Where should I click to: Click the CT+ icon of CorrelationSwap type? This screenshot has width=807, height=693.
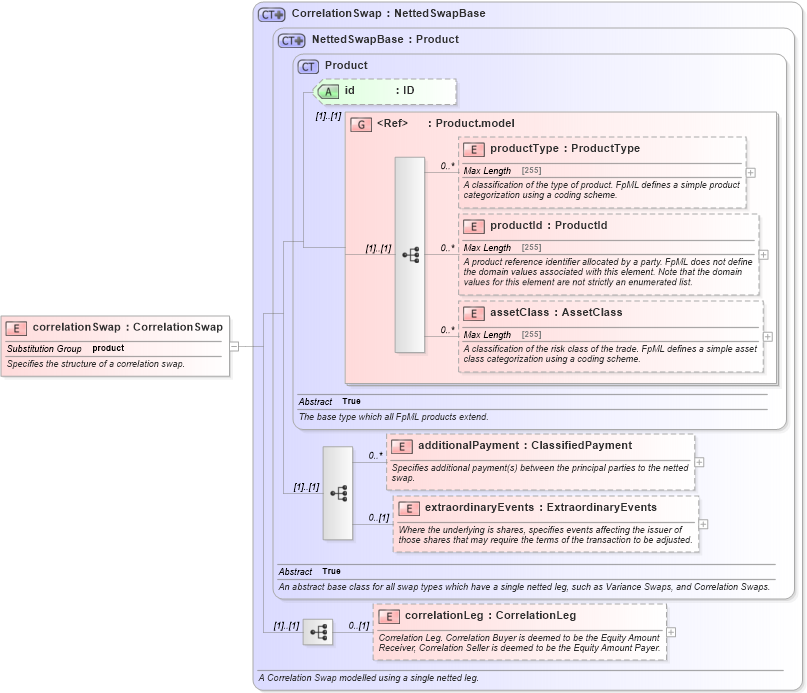[271, 14]
